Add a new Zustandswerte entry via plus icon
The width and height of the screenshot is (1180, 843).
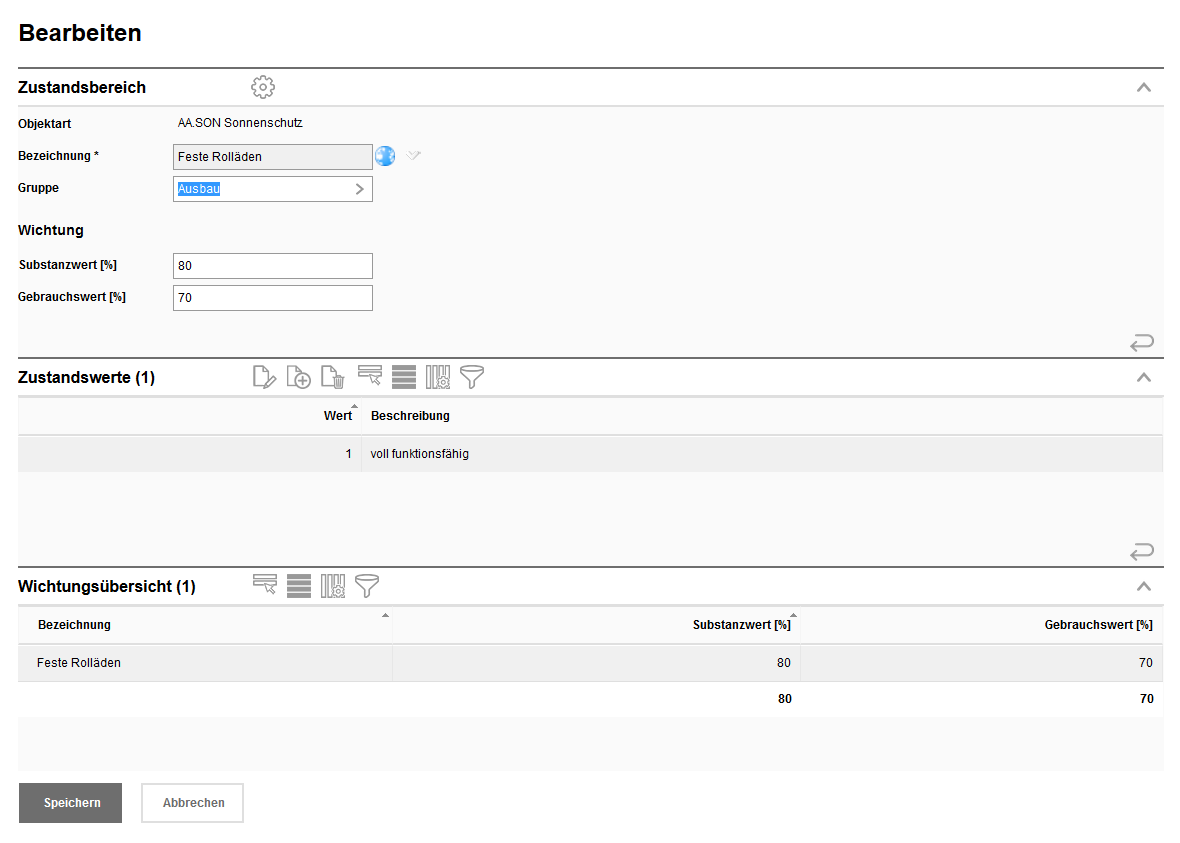(x=299, y=377)
